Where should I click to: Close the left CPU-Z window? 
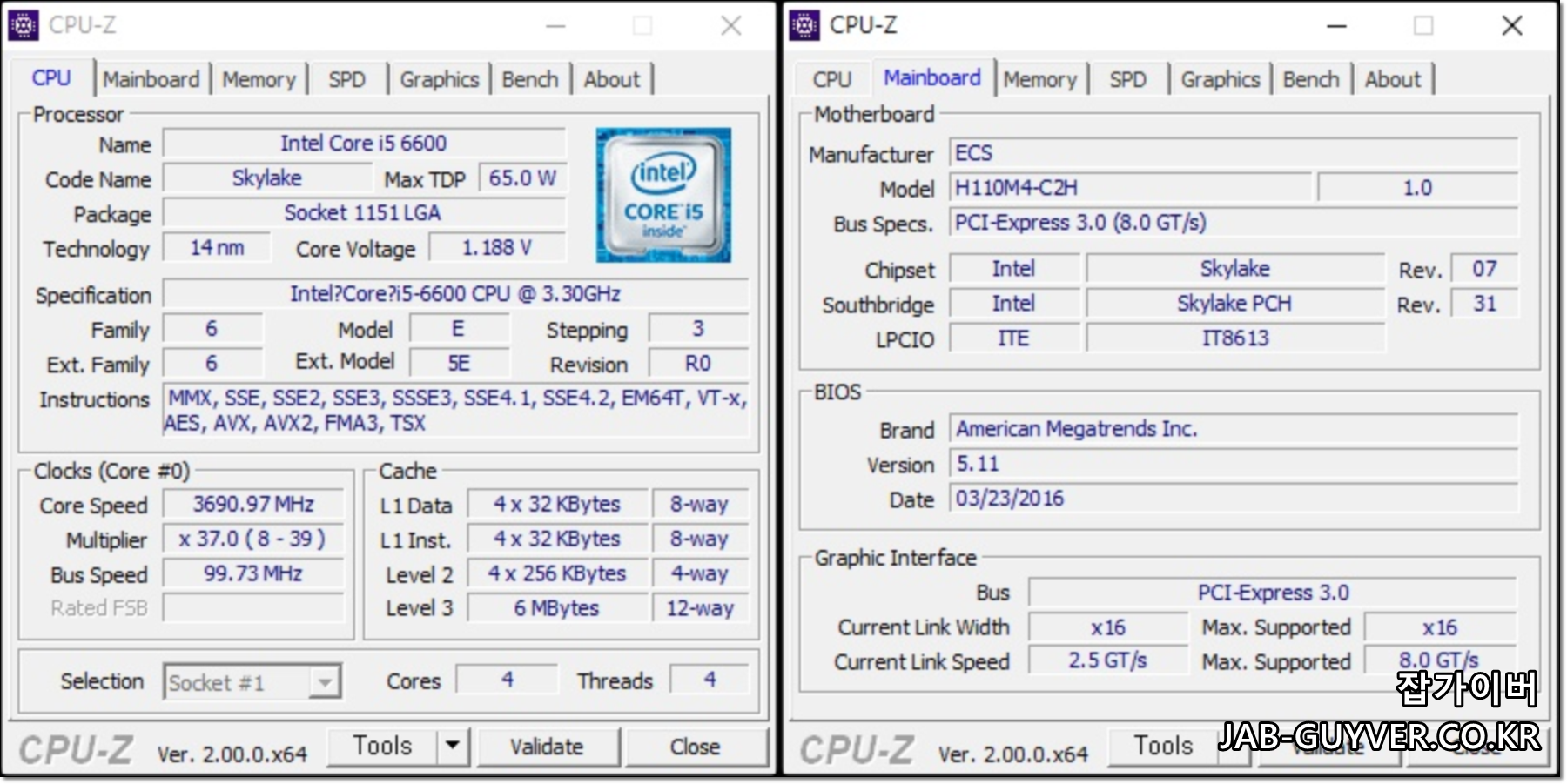point(731,26)
